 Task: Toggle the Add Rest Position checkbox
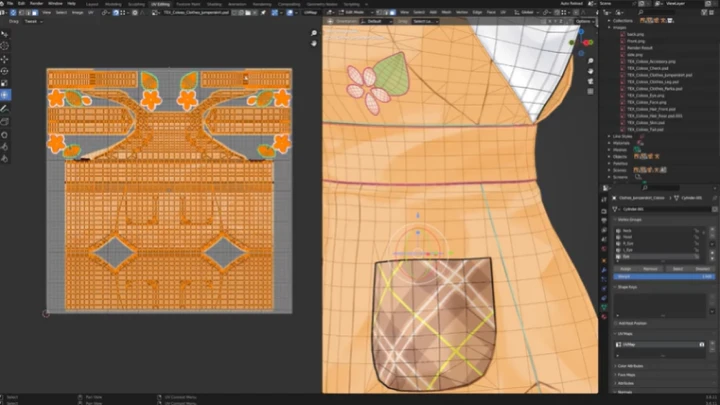click(617, 323)
